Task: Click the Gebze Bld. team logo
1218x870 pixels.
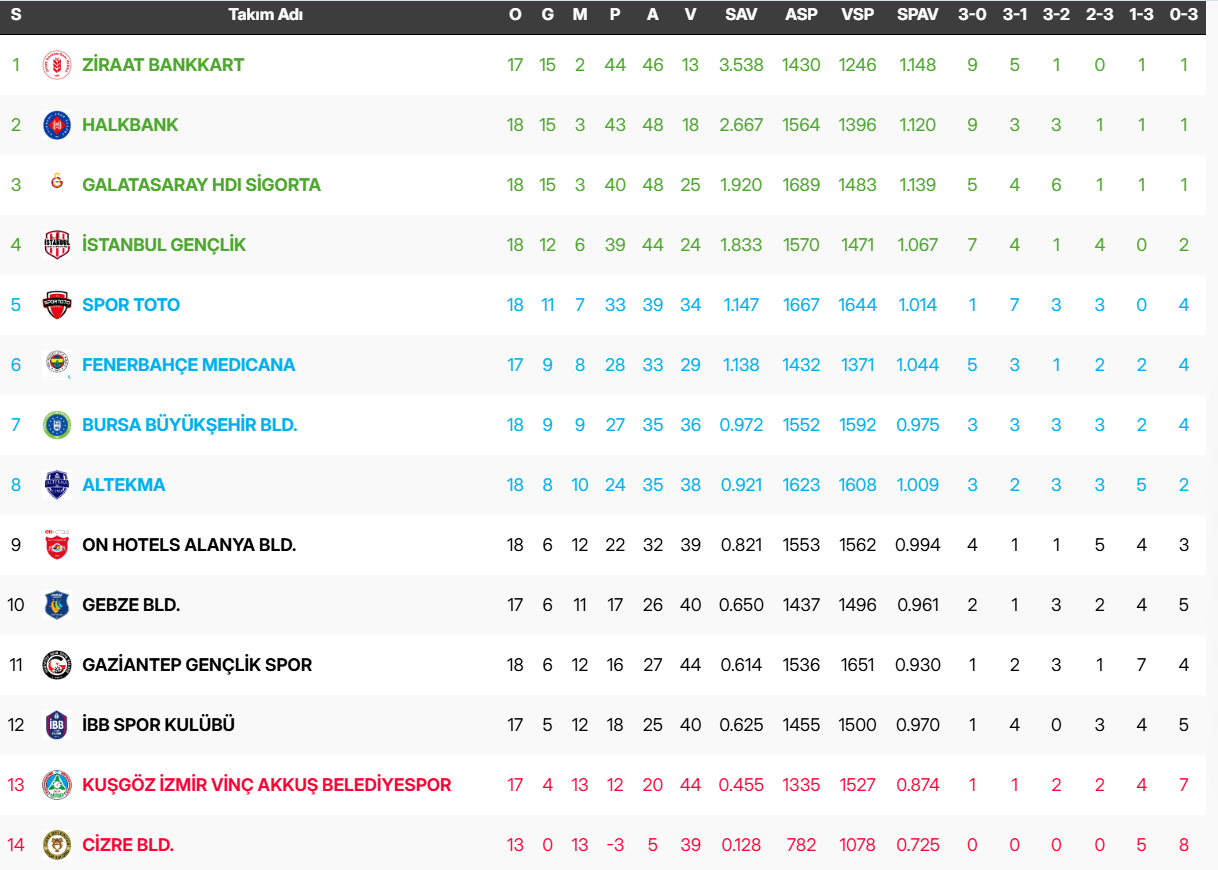Action: pos(57,605)
